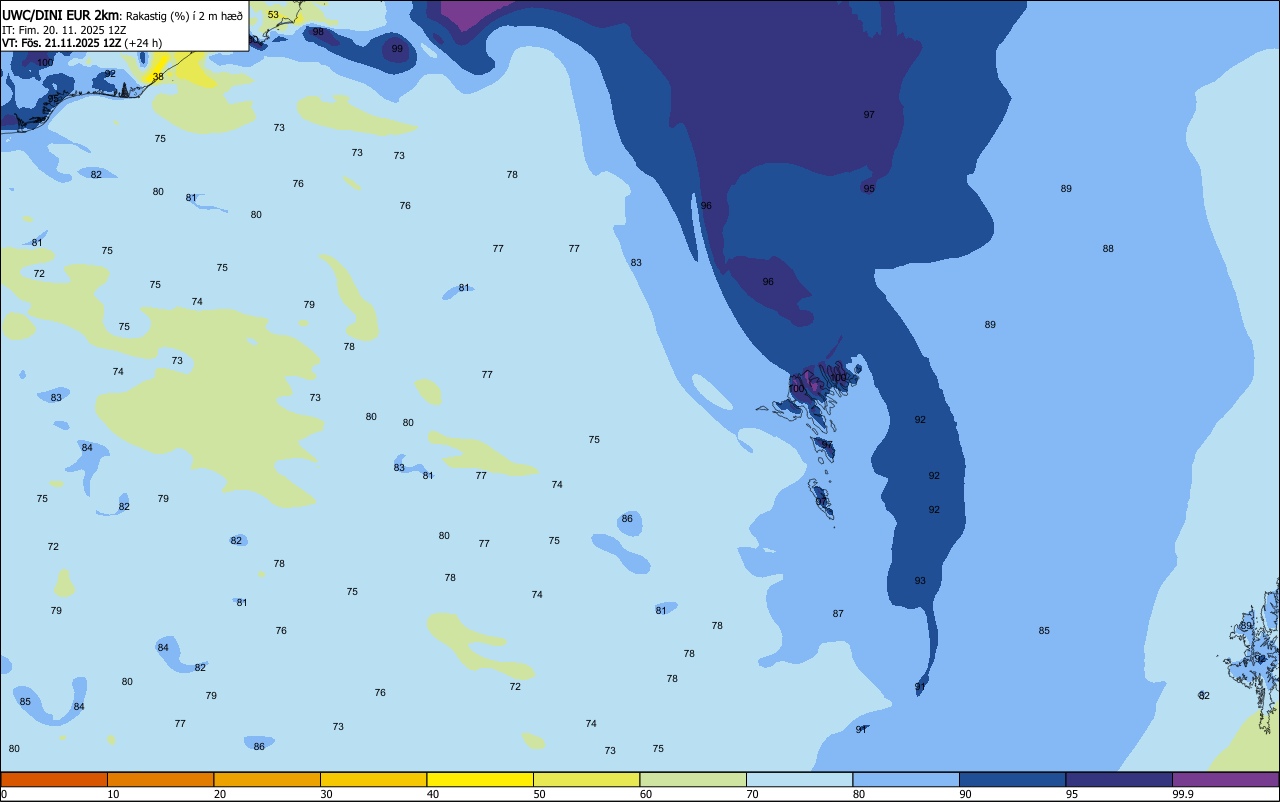The height and width of the screenshot is (802, 1280).
Task: Click the map value 38 on yellow area
Action: (158, 77)
